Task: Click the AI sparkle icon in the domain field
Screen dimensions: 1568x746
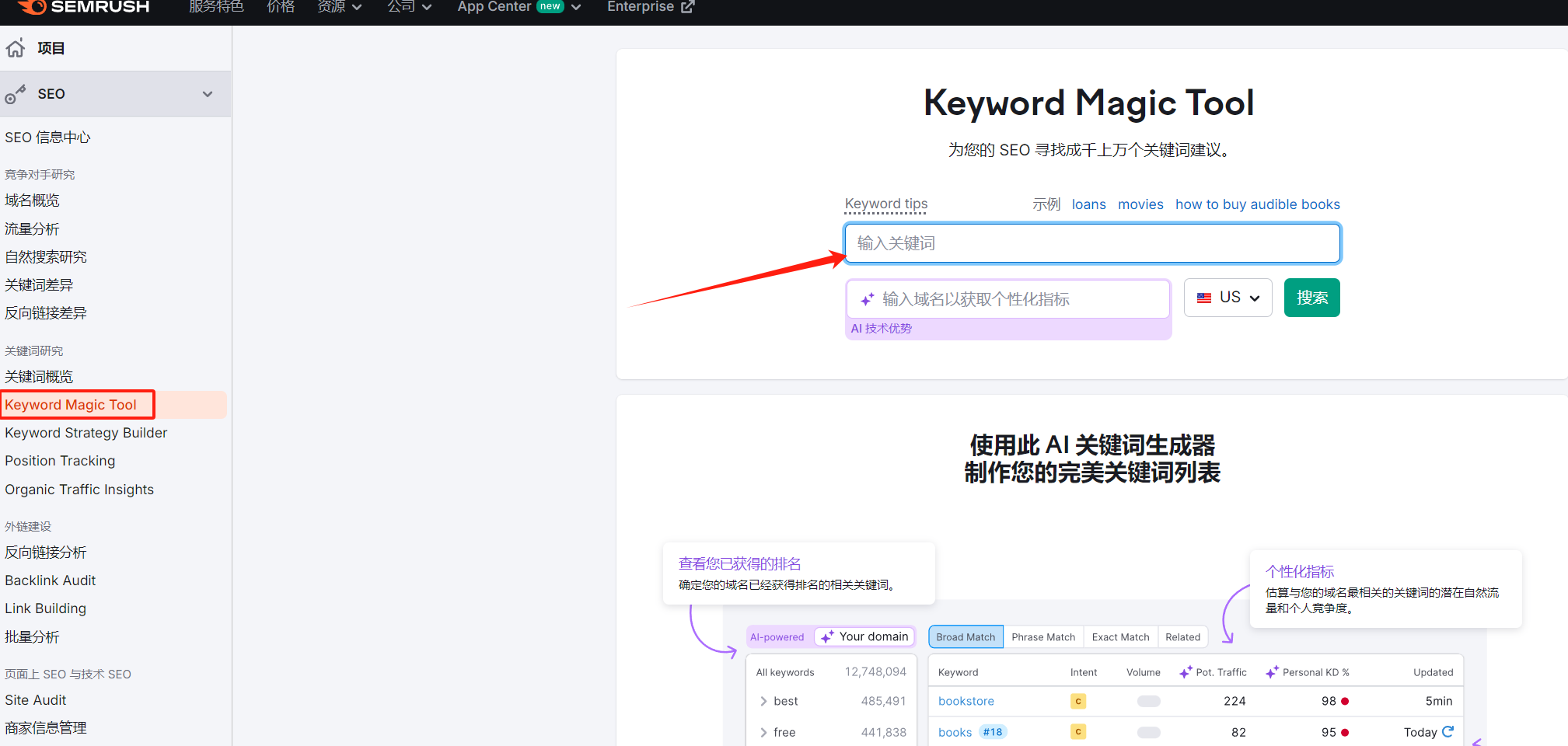Action: pyautogui.click(x=866, y=298)
